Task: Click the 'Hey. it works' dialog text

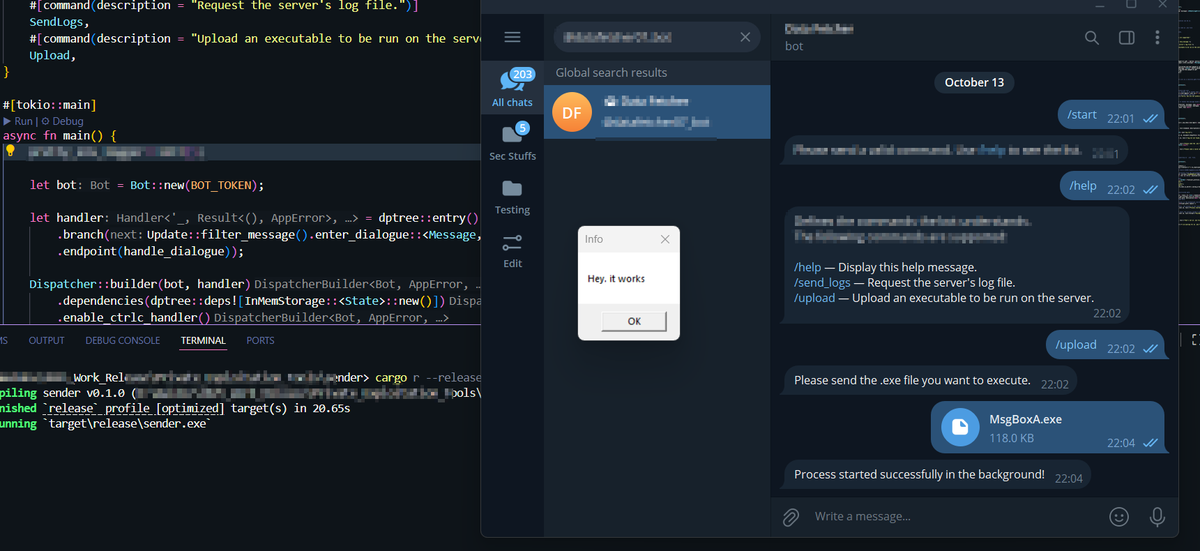Action: [x=616, y=279]
